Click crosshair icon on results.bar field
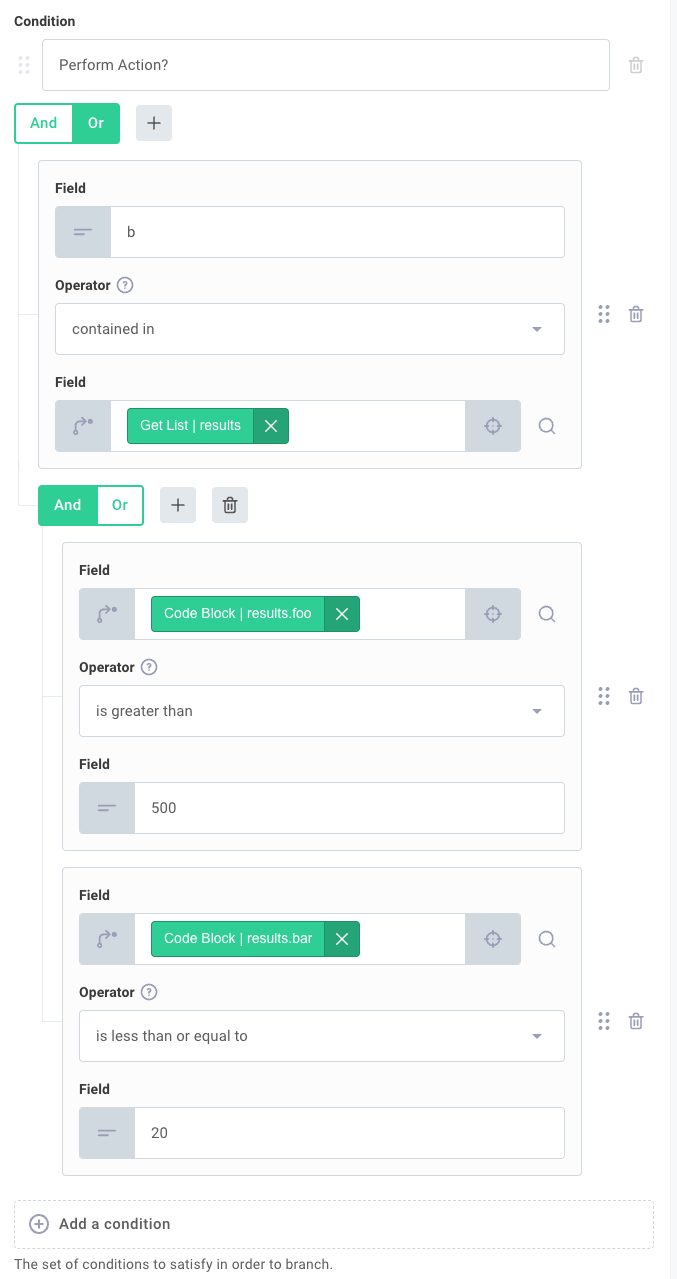 [492, 938]
